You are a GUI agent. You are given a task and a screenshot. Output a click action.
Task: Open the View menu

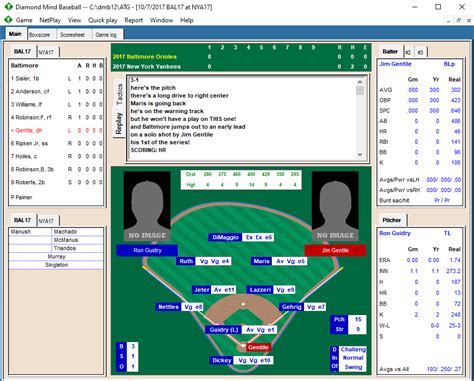pos(74,20)
